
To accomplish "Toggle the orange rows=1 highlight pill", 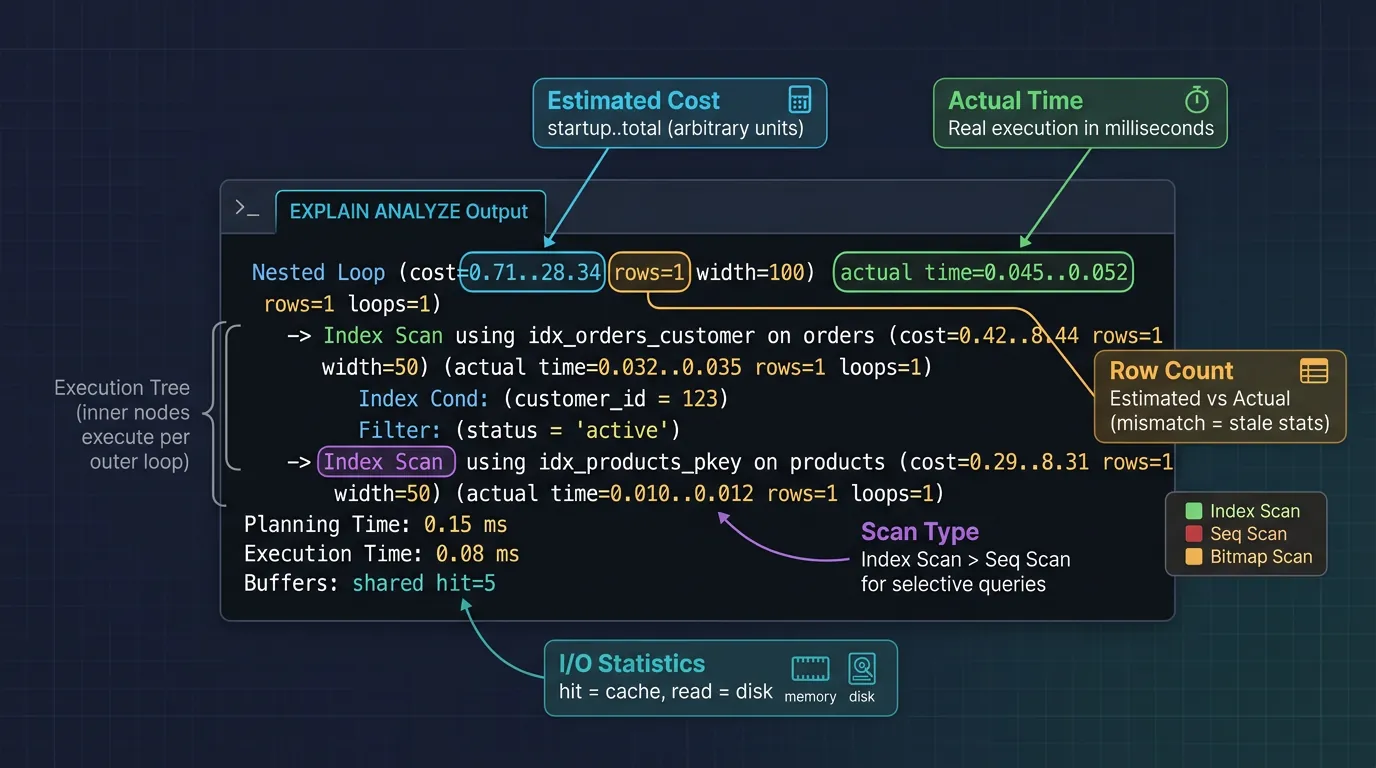I will tap(649, 271).
